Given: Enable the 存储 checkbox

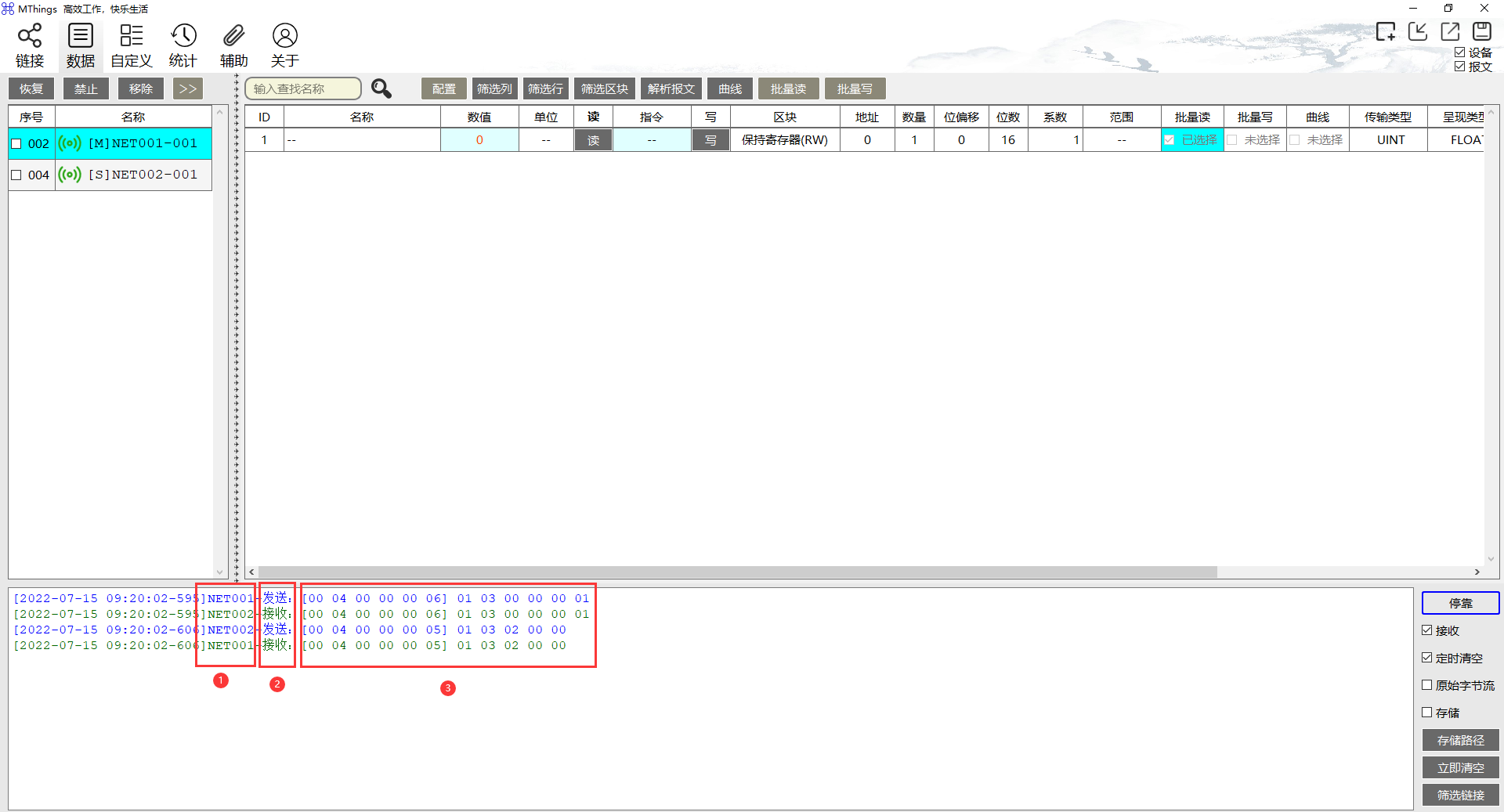Looking at the screenshot, I should 1428,713.
